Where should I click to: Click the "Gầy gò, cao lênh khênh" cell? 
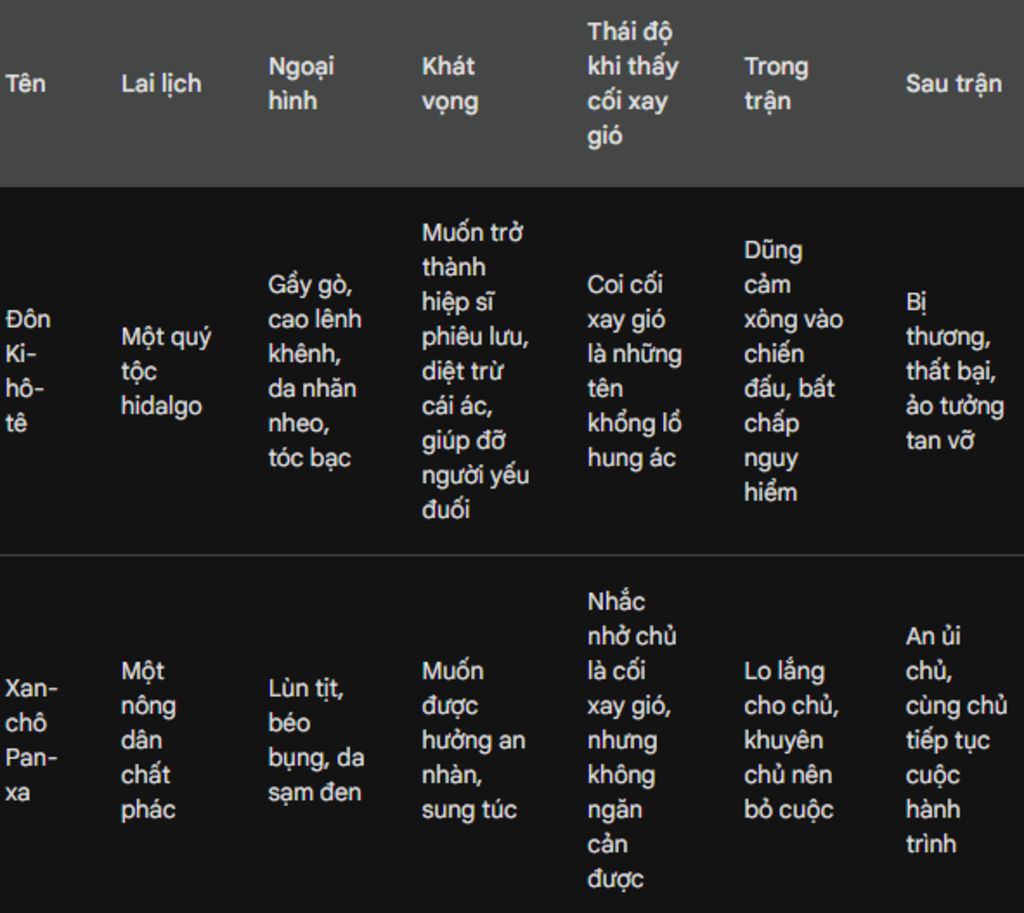coord(314,371)
